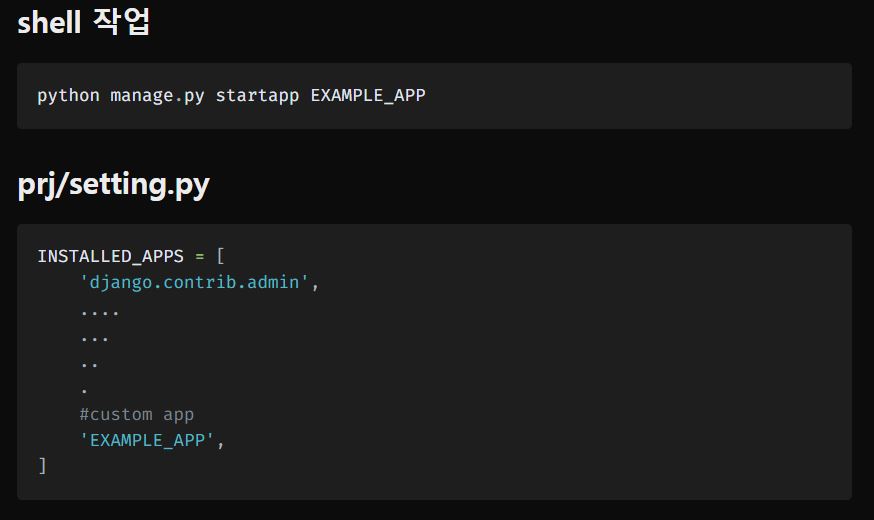Screen dimensions: 874x520
Task: Click the word "python" in the shell command
Action: (68, 96)
